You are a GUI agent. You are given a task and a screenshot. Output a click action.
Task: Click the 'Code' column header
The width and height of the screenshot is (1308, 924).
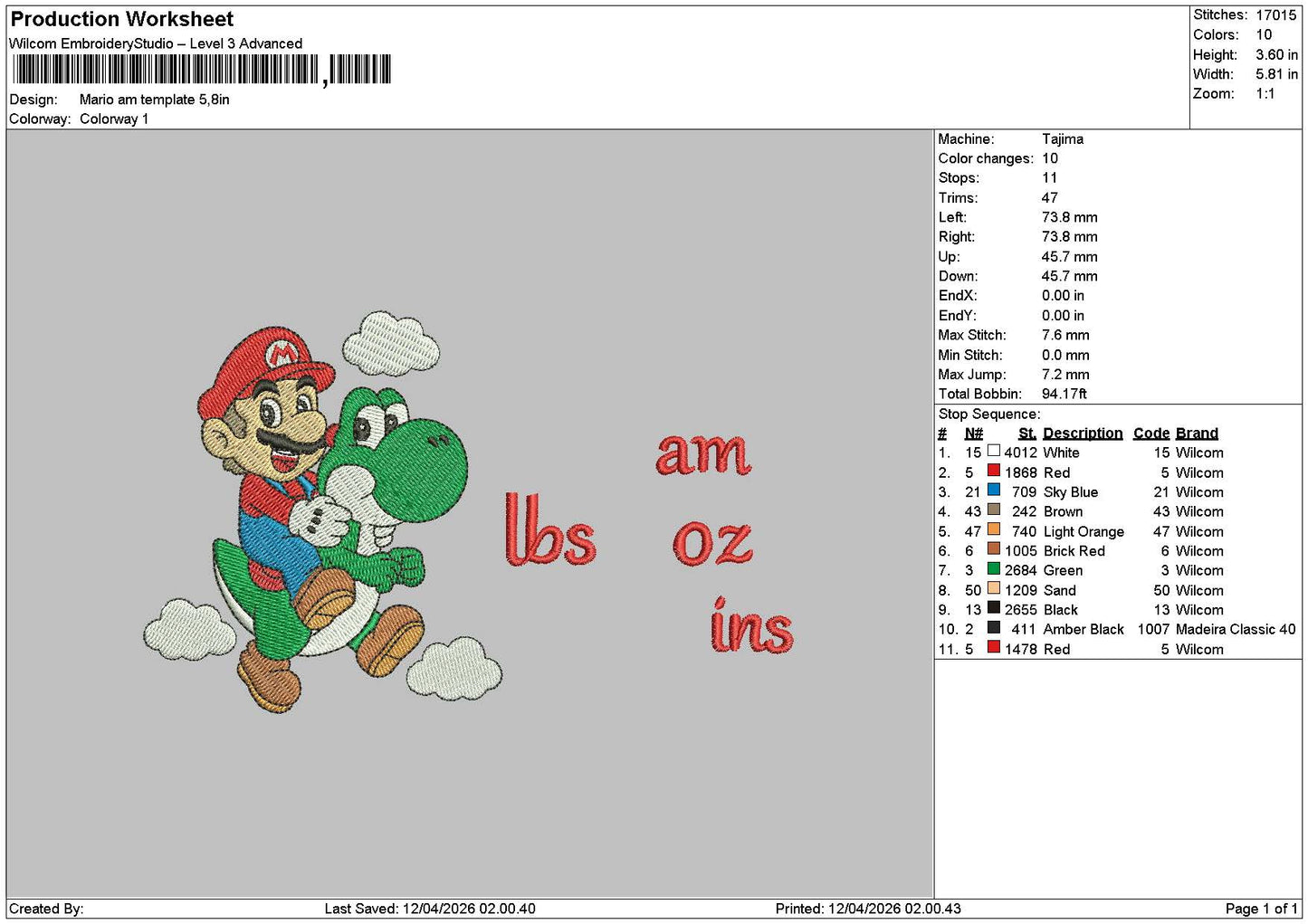click(x=1151, y=433)
